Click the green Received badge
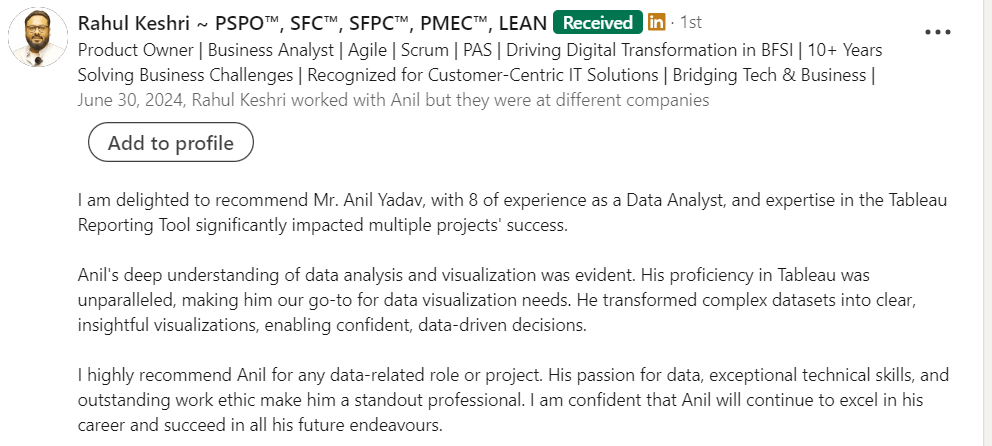 pyautogui.click(x=598, y=22)
